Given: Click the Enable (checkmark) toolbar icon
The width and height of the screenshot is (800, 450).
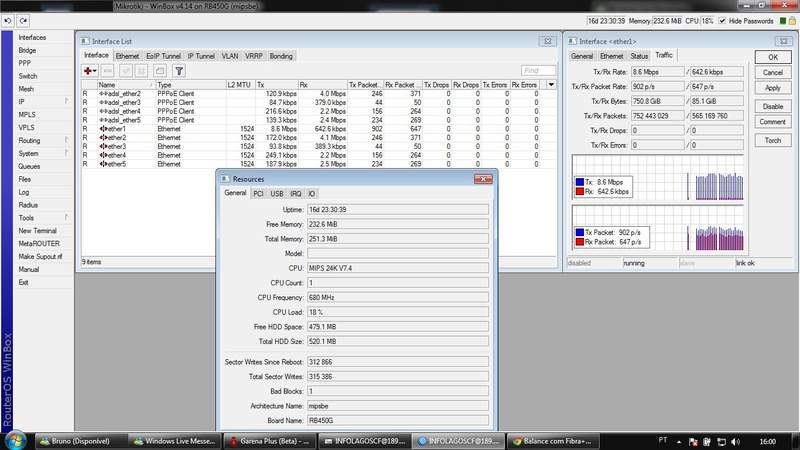Looking at the screenshot, I should 126,71.
